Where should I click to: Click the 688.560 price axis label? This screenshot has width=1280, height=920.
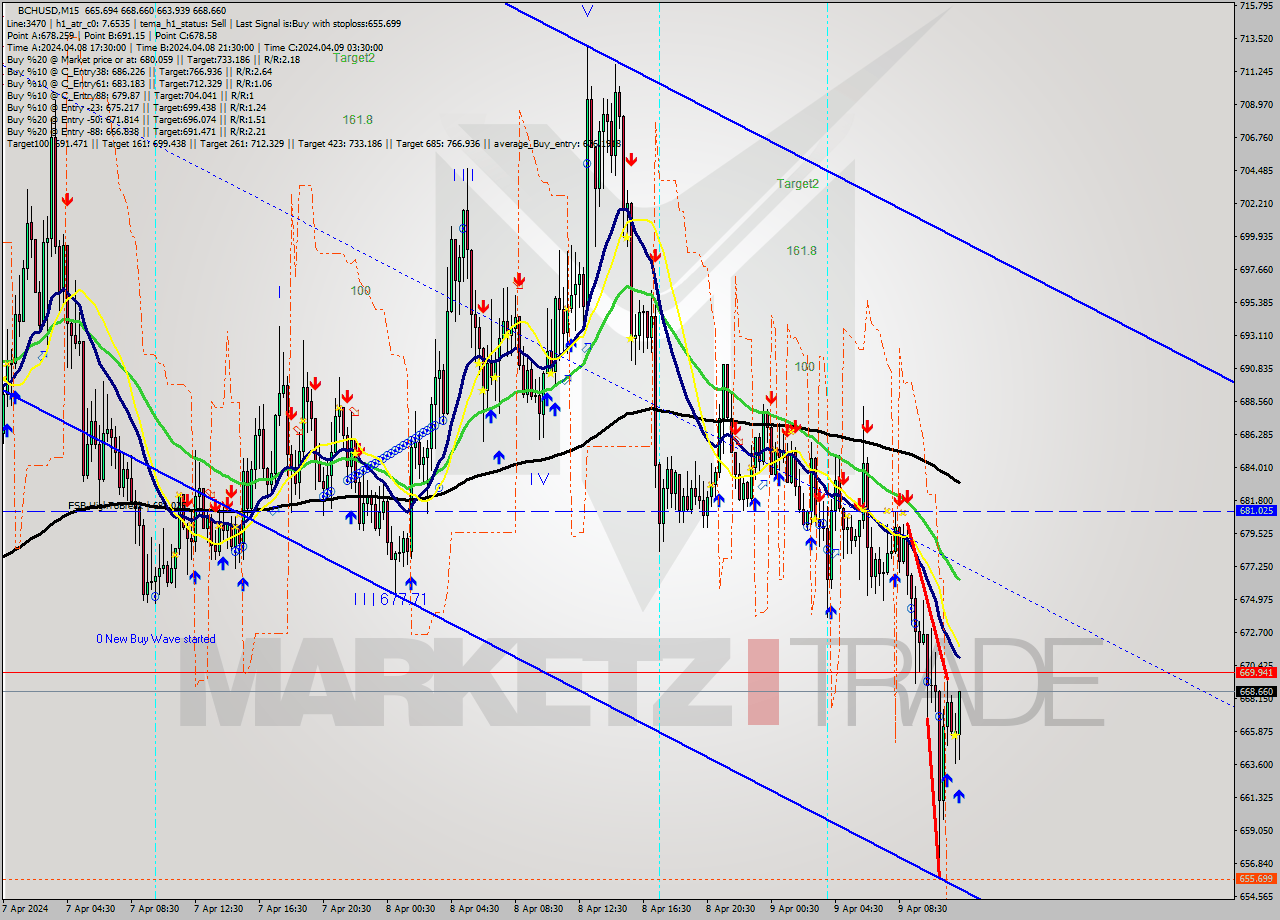pyautogui.click(x=1256, y=401)
